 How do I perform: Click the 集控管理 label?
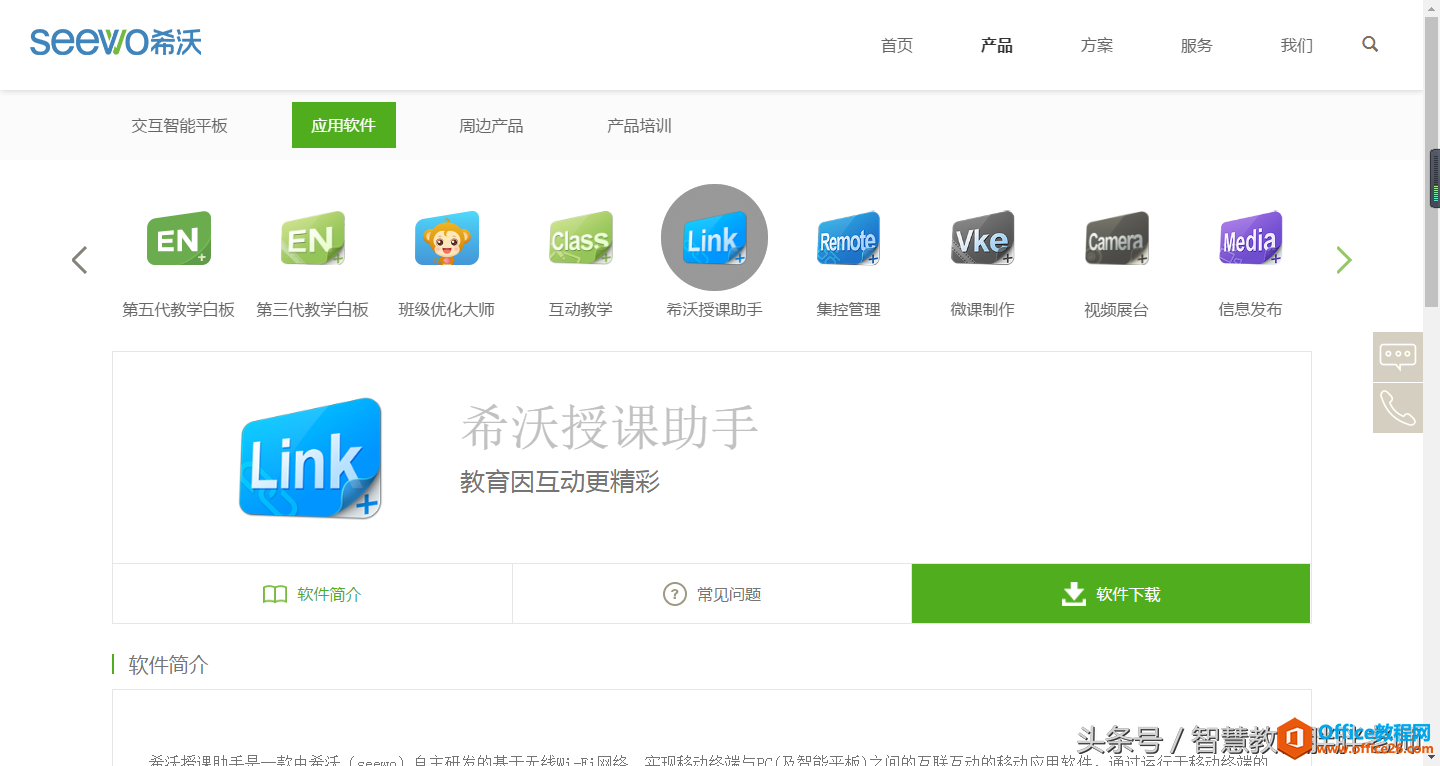click(849, 310)
